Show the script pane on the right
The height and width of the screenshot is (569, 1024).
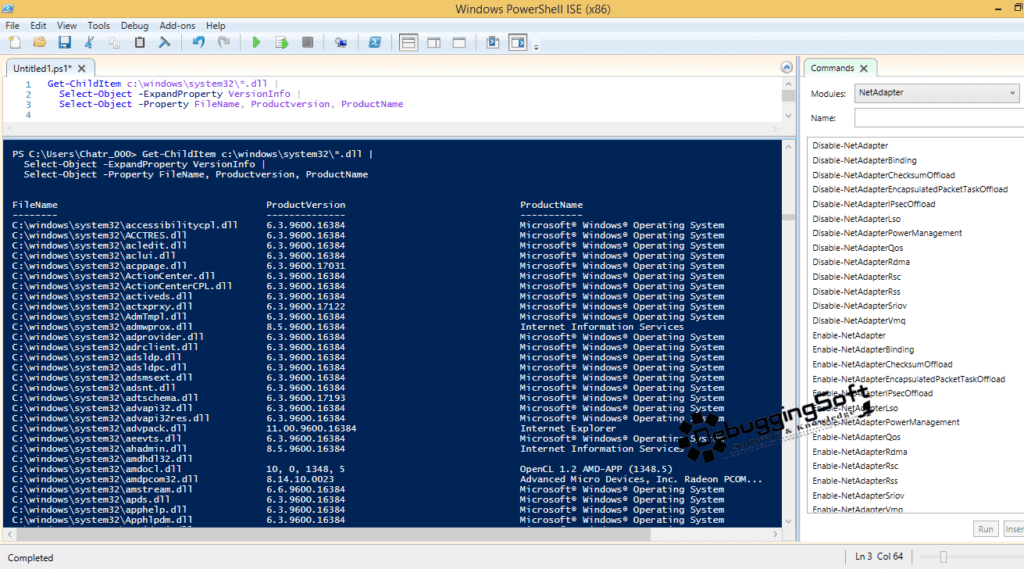[x=434, y=42]
